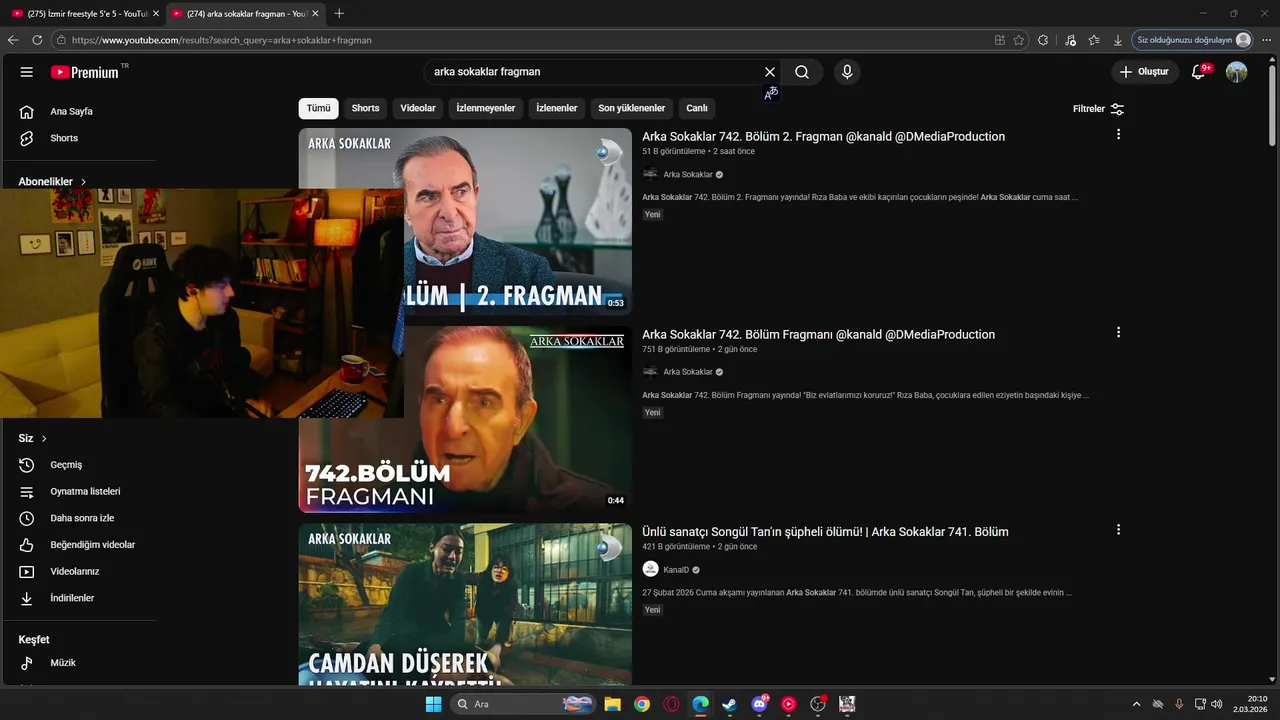Open Ünlü sanatçı Songül Tan'ın şüpheli ölümü title

(825, 532)
